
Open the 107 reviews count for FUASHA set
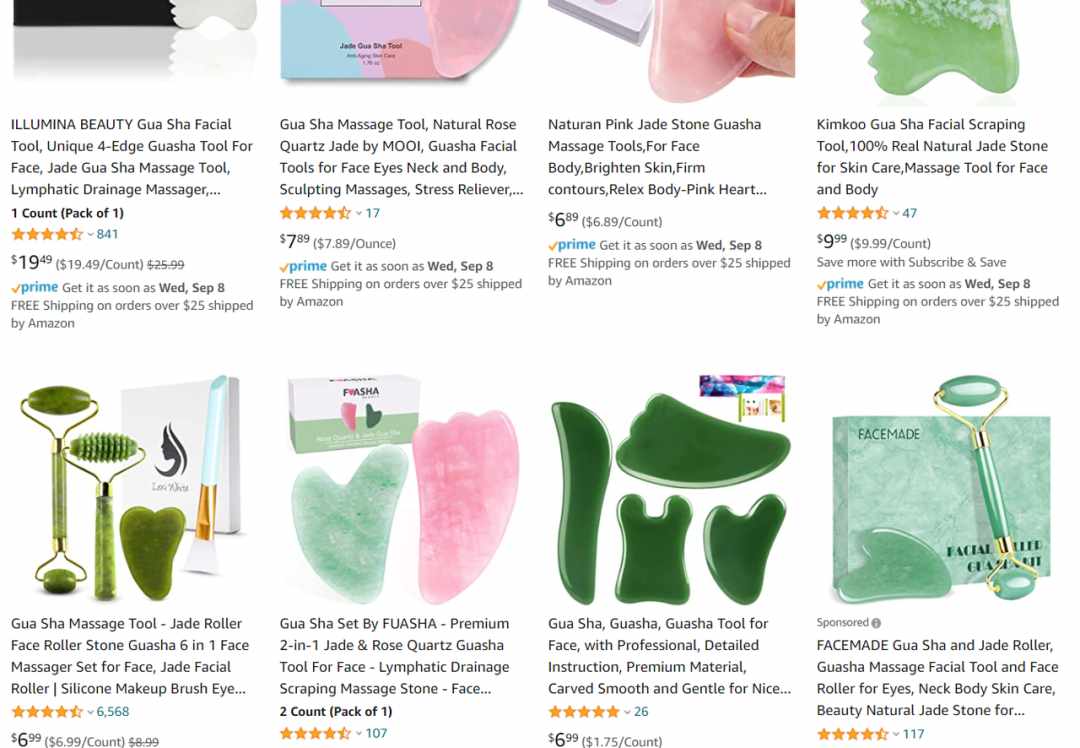click(x=376, y=734)
